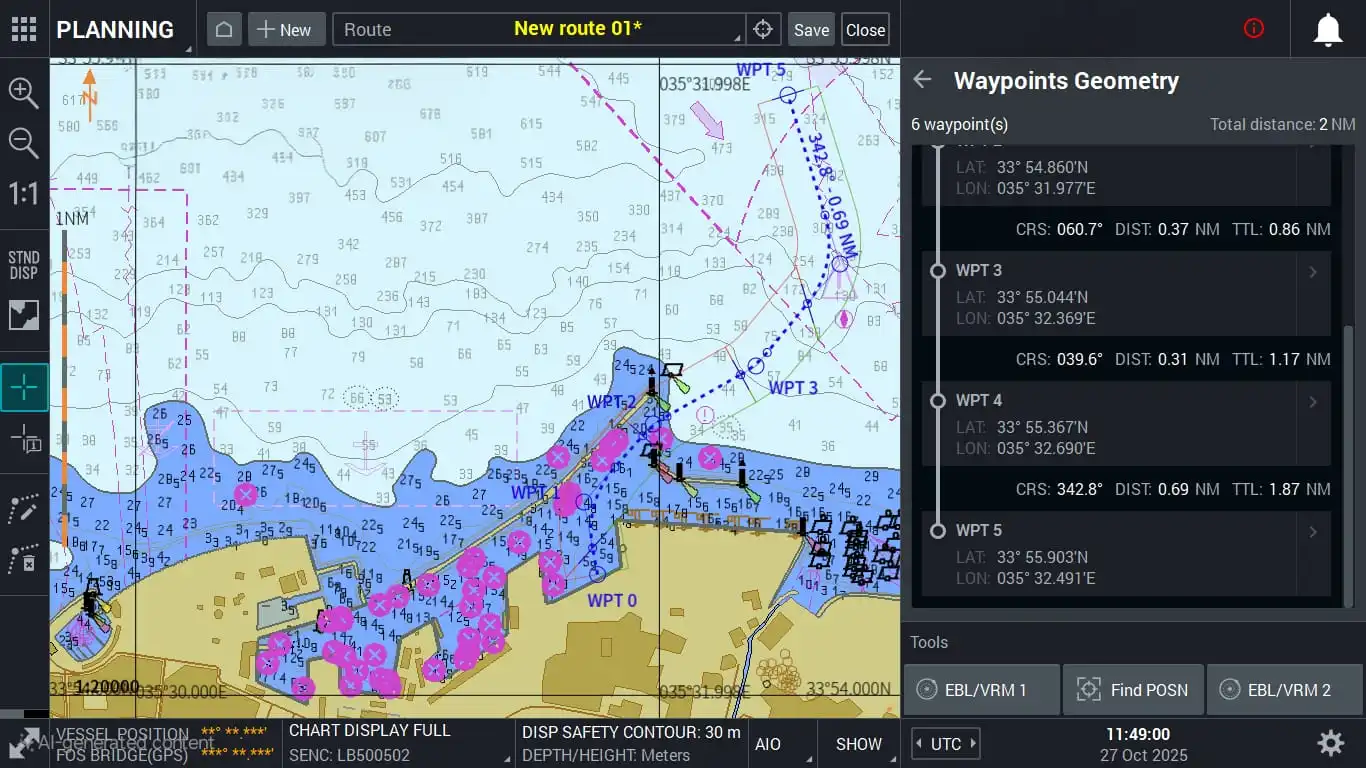Set chart scale to 1:1
The height and width of the screenshot is (768, 1366).
(x=24, y=193)
